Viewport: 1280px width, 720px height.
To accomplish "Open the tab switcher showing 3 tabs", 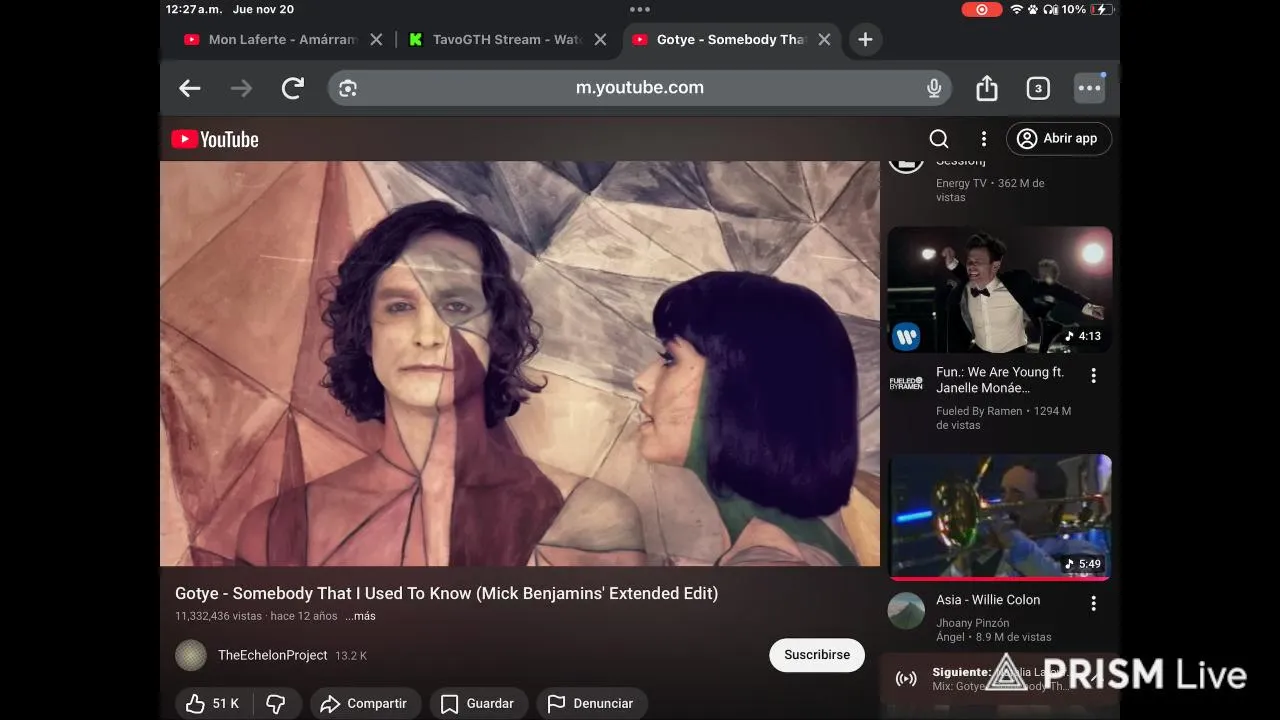I will (x=1038, y=88).
